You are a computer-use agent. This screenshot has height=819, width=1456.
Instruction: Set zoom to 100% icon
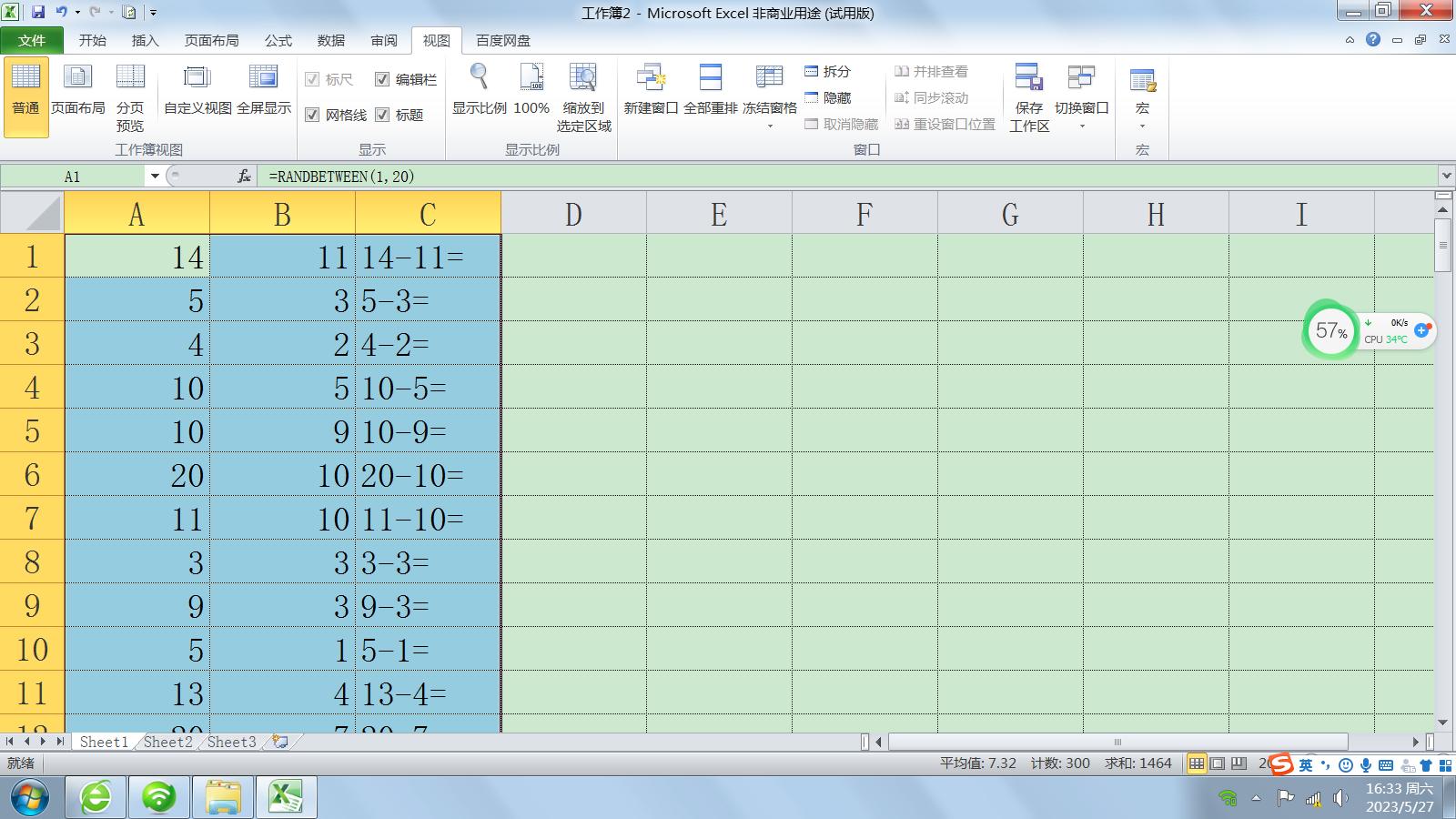[x=531, y=78]
